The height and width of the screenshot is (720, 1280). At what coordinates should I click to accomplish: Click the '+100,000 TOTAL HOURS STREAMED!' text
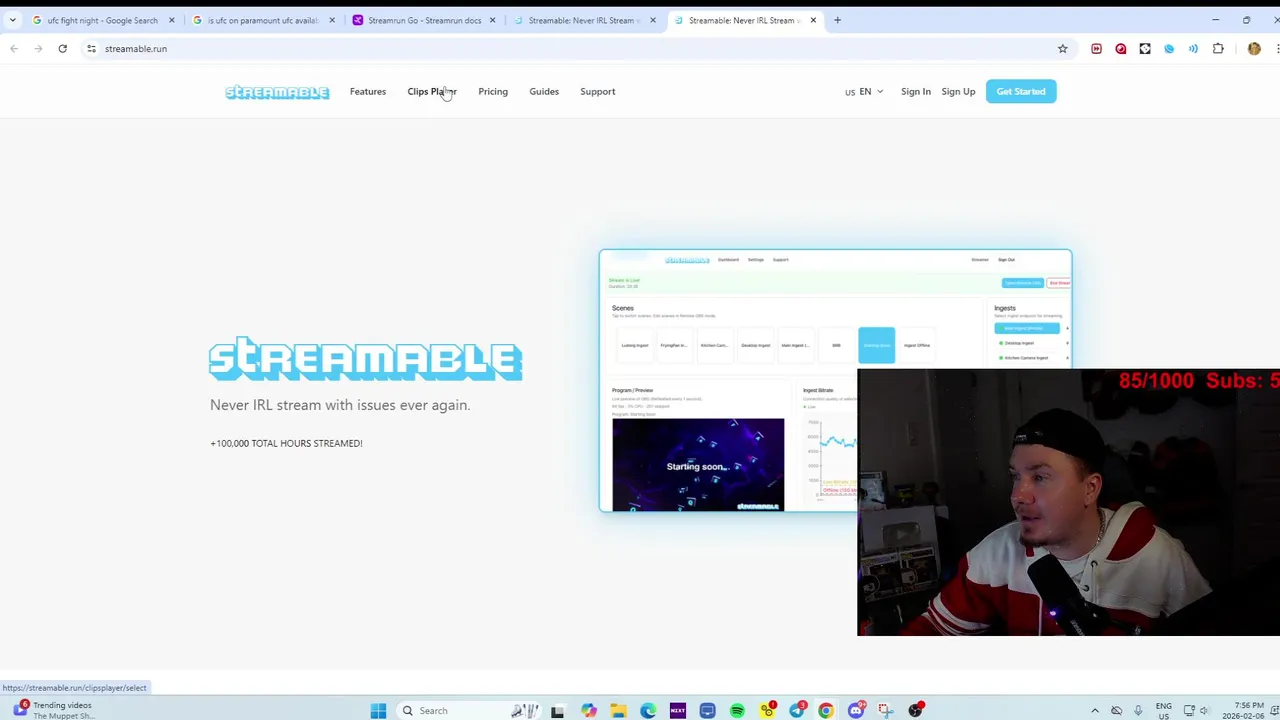[x=286, y=443]
